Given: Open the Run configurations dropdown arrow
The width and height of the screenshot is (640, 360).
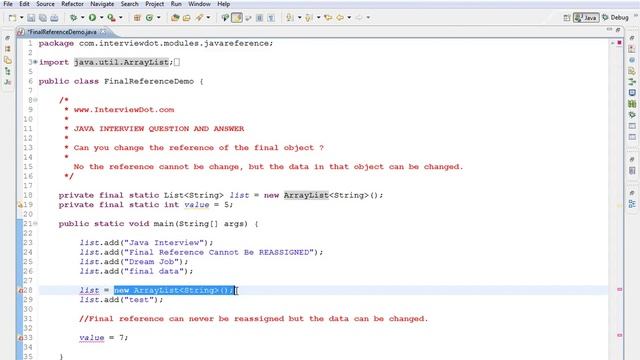Looking at the screenshot, I should coord(101,18).
